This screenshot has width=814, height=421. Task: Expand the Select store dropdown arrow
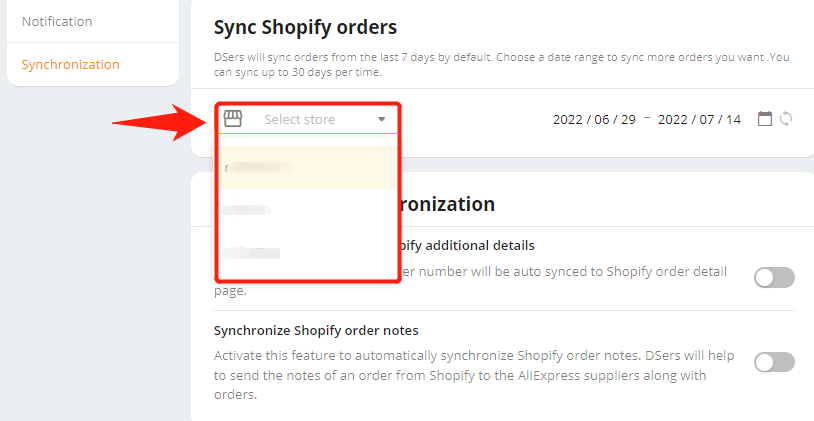click(x=382, y=119)
